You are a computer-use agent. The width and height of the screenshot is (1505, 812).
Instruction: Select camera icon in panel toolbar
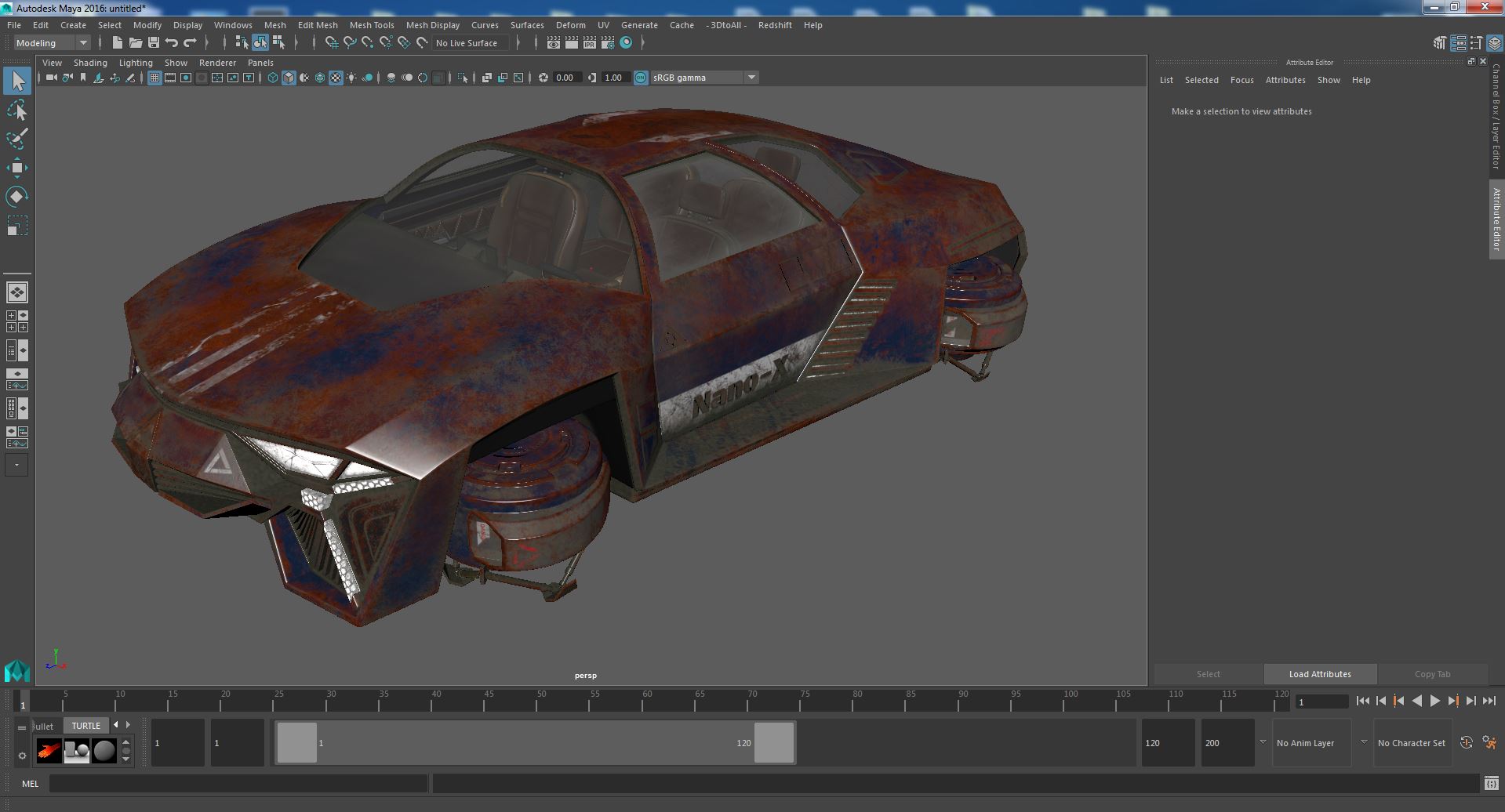(51, 78)
